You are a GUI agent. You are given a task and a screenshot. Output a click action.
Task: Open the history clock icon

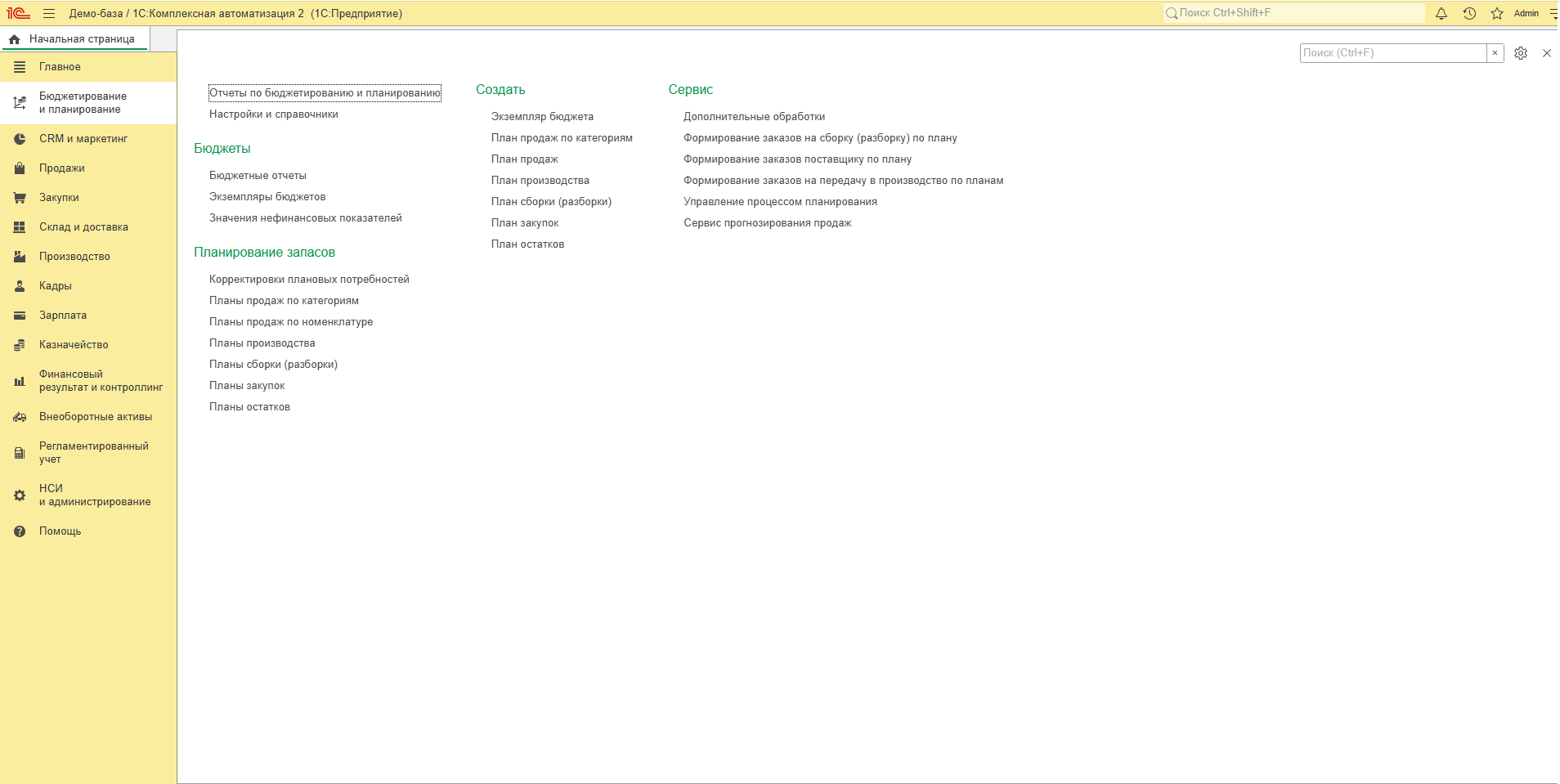(x=1469, y=13)
